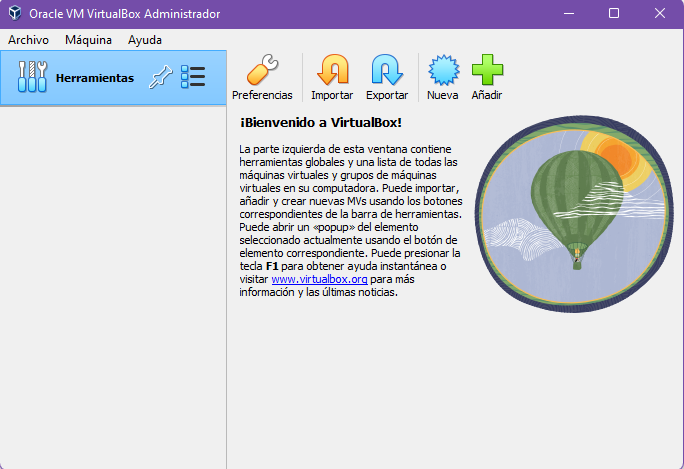Close the VirtualBox Administrador window
This screenshot has width=684, height=469.
(x=660, y=14)
